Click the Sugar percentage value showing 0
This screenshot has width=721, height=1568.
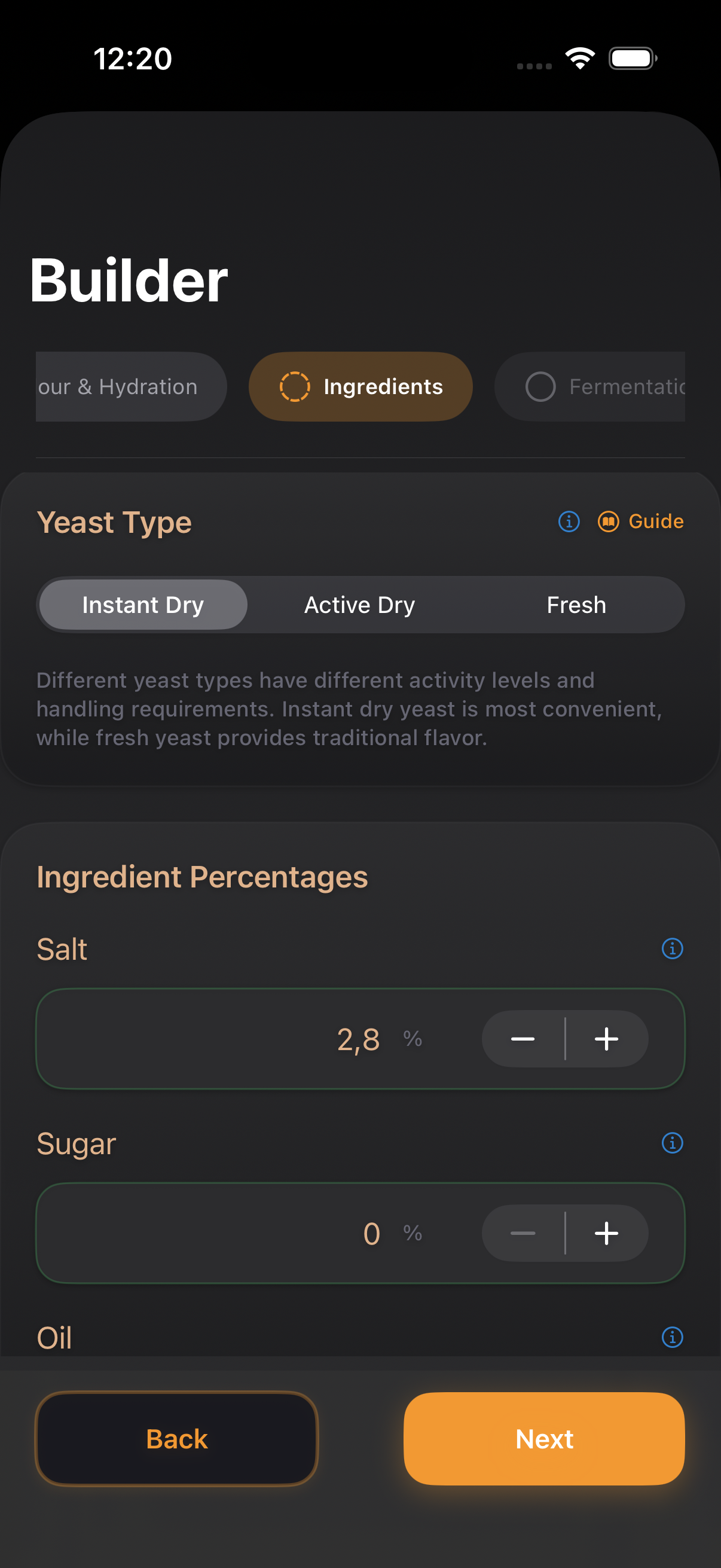pyautogui.click(x=371, y=1233)
